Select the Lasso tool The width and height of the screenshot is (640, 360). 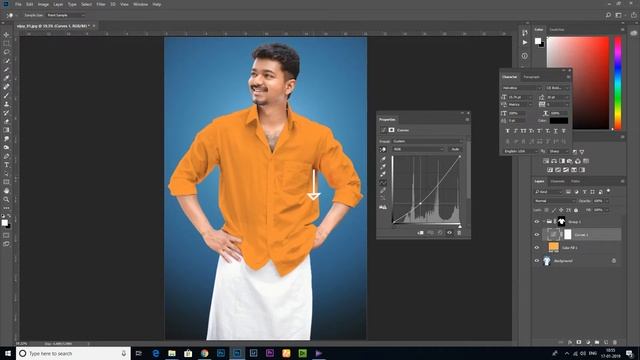coord(6,52)
